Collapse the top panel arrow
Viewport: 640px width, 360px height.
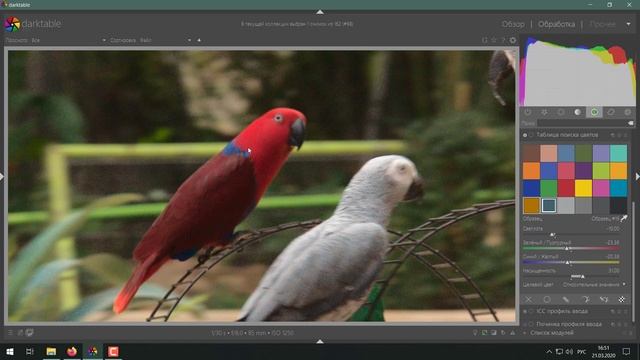[x=320, y=12]
